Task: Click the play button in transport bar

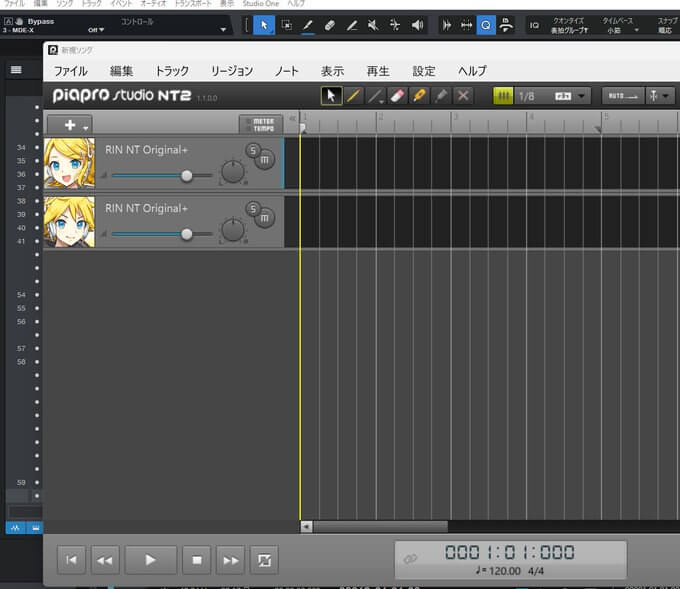Action: 151,560
